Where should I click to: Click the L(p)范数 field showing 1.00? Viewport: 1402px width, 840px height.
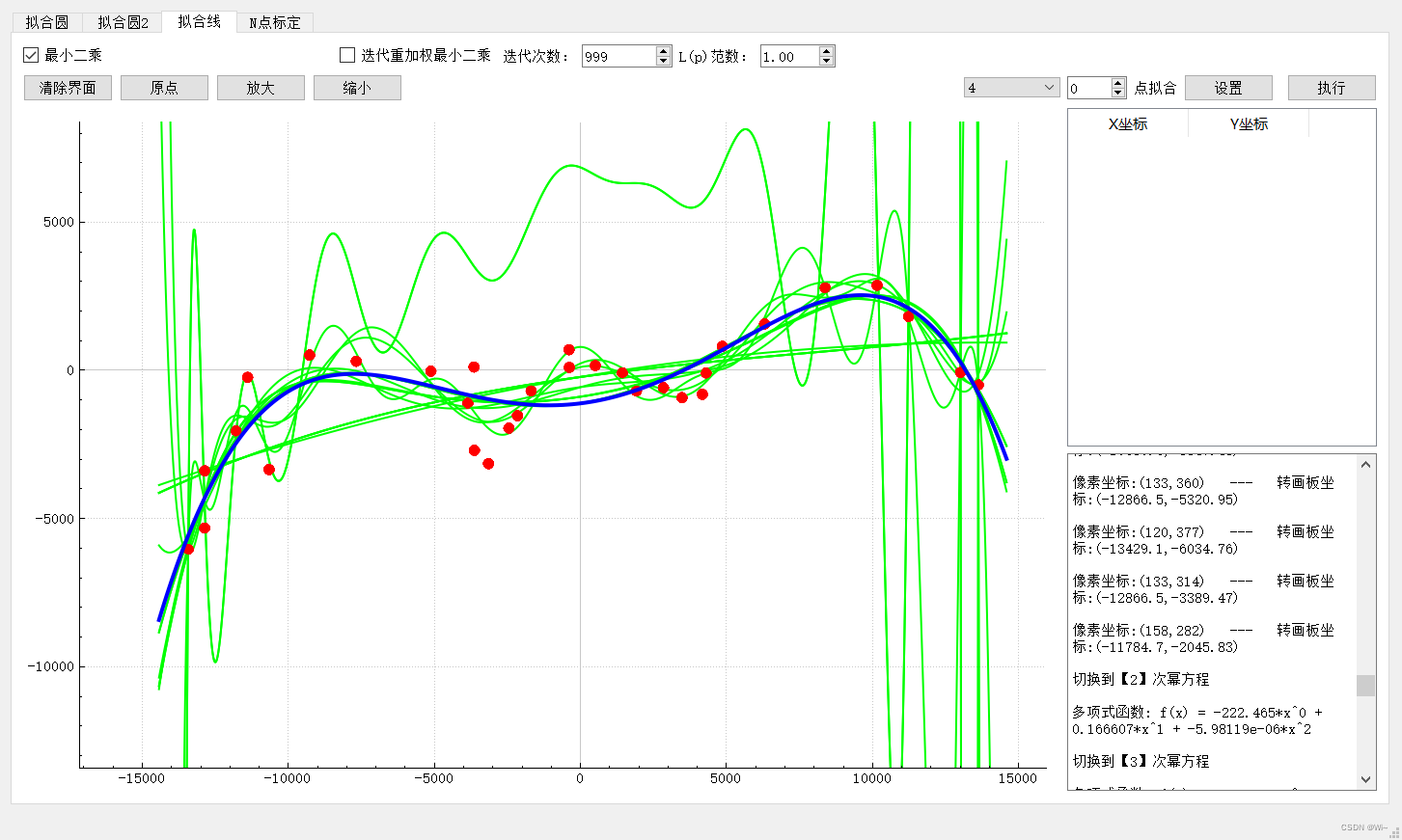click(789, 56)
